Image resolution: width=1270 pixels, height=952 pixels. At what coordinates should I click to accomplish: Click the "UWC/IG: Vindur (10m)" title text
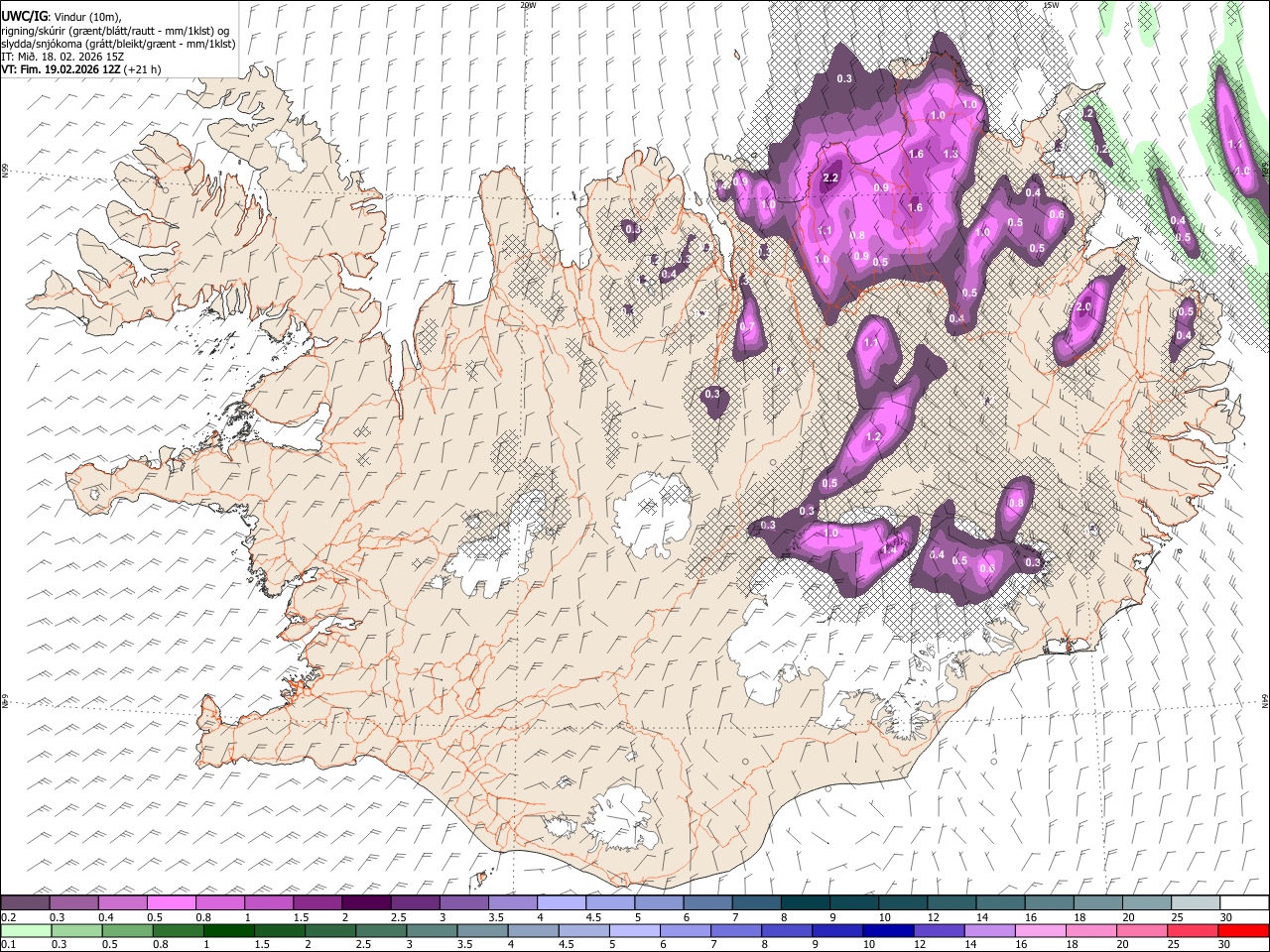coord(62,16)
